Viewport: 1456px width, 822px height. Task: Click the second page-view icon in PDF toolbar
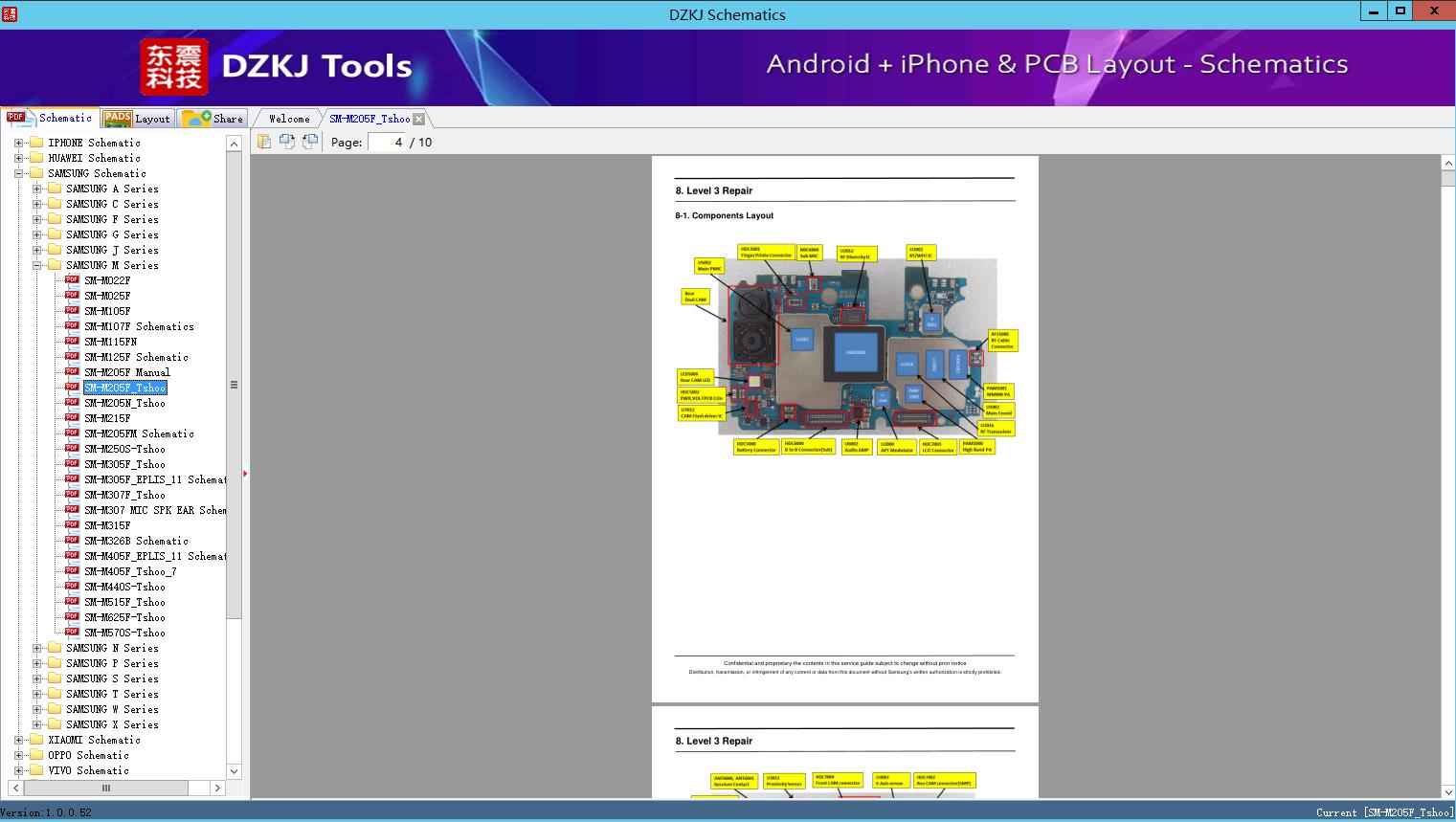(286, 142)
